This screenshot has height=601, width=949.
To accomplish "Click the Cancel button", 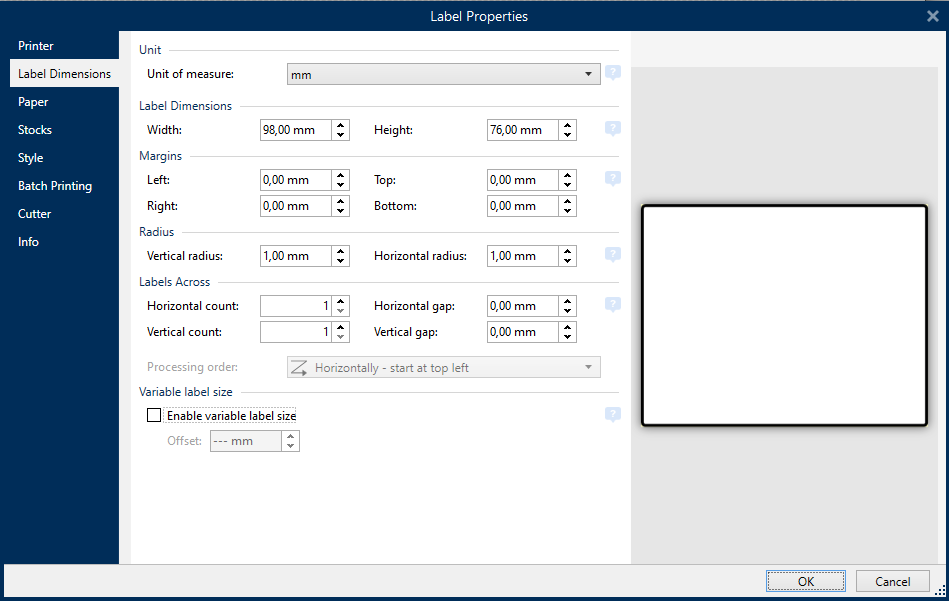I will 892,581.
